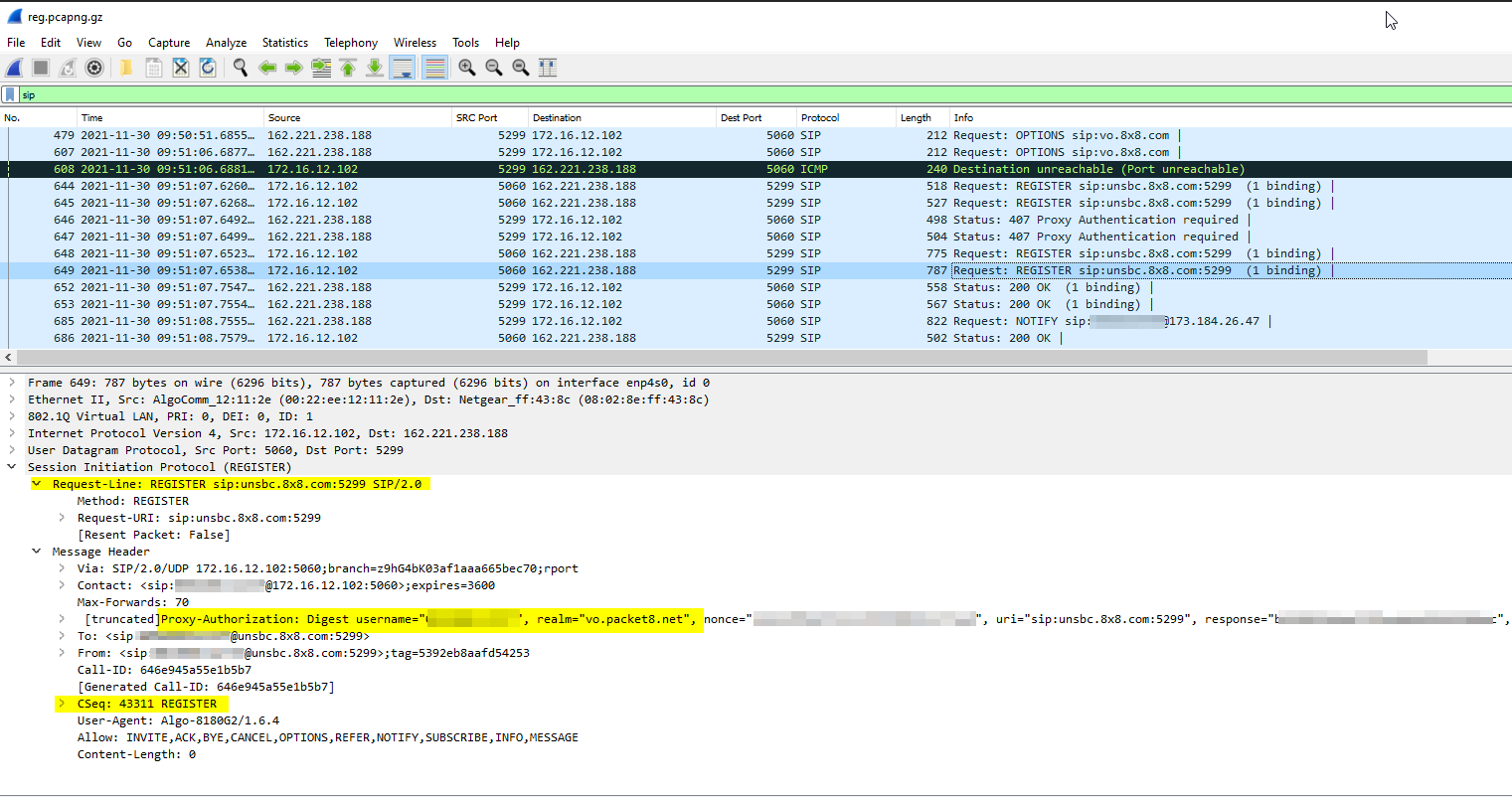Toggle auto-scroll during live capture
1512x797 pixels.
(x=403, y=68)
